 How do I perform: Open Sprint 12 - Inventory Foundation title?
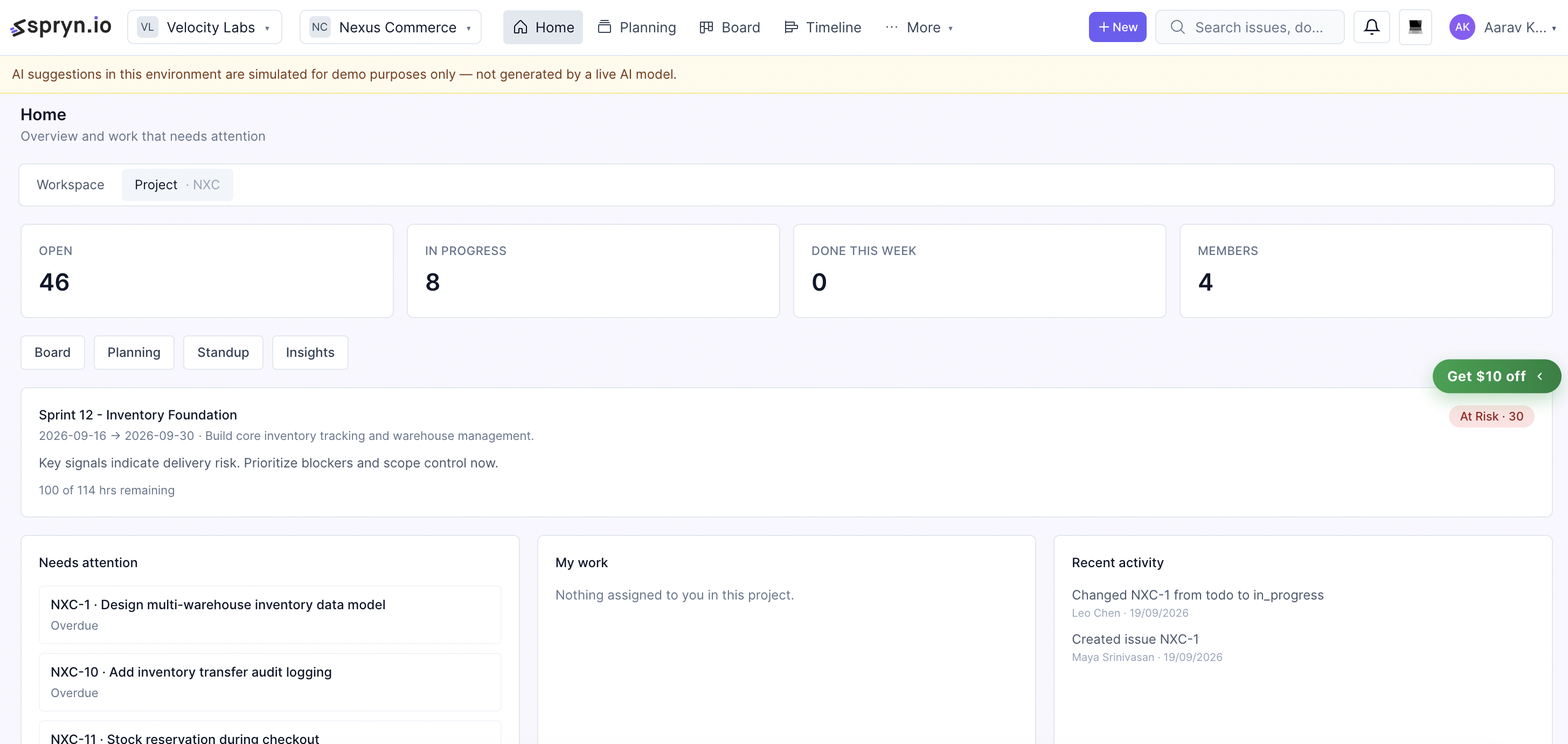point(138,415)
